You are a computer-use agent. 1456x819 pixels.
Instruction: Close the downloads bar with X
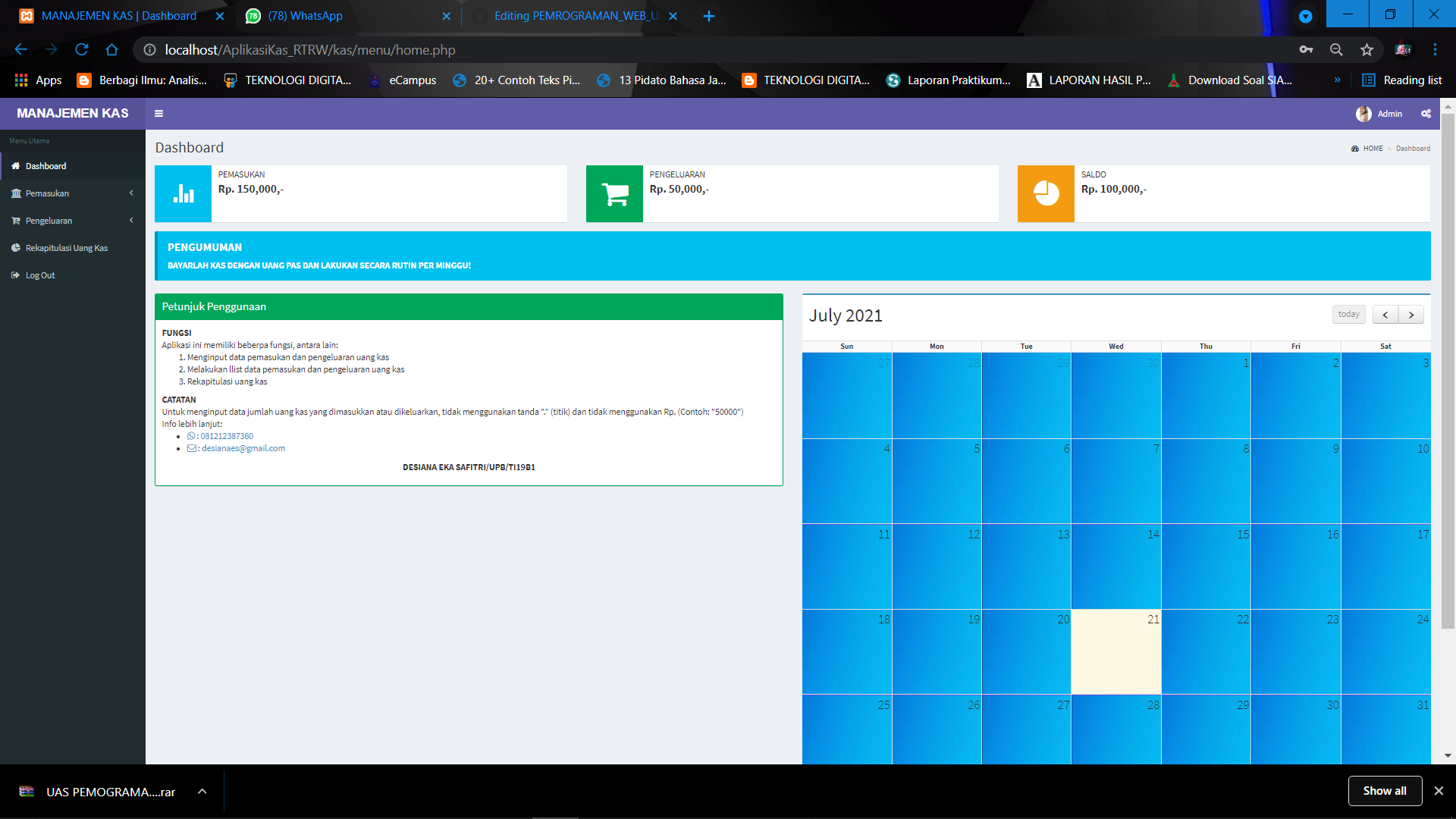[1439, 791]
